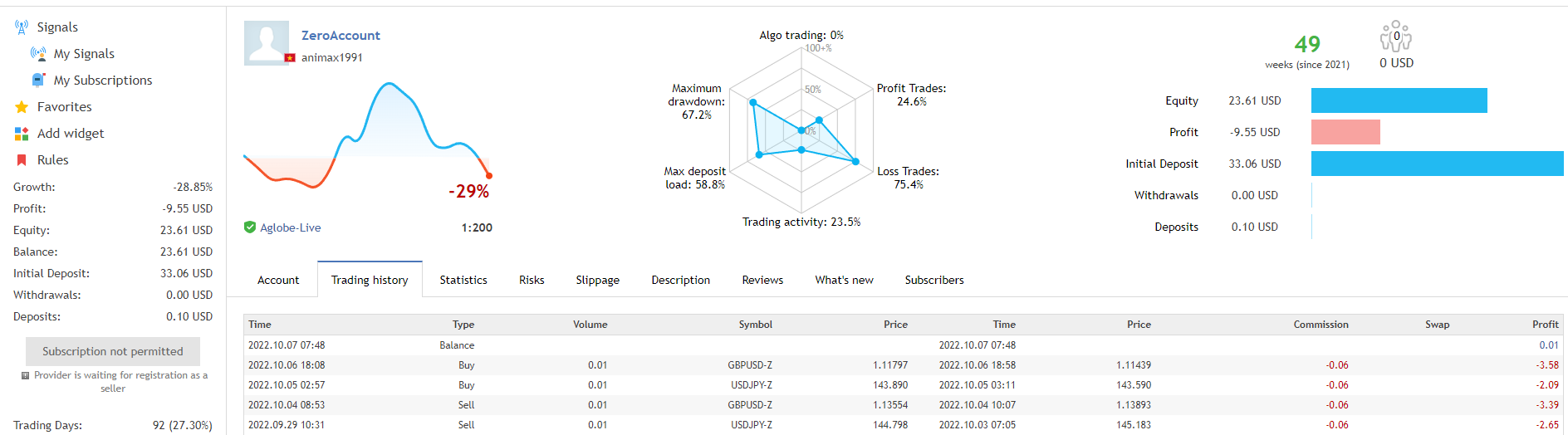Click the Rules bookmark icon
This screenshot has height=435, width=1568.
point(22,160)
